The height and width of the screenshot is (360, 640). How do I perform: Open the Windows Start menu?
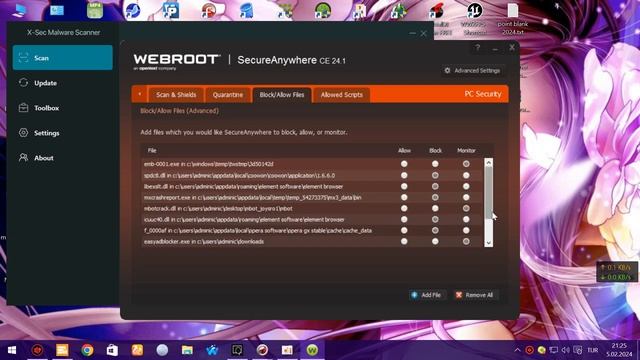click(12, 350)
